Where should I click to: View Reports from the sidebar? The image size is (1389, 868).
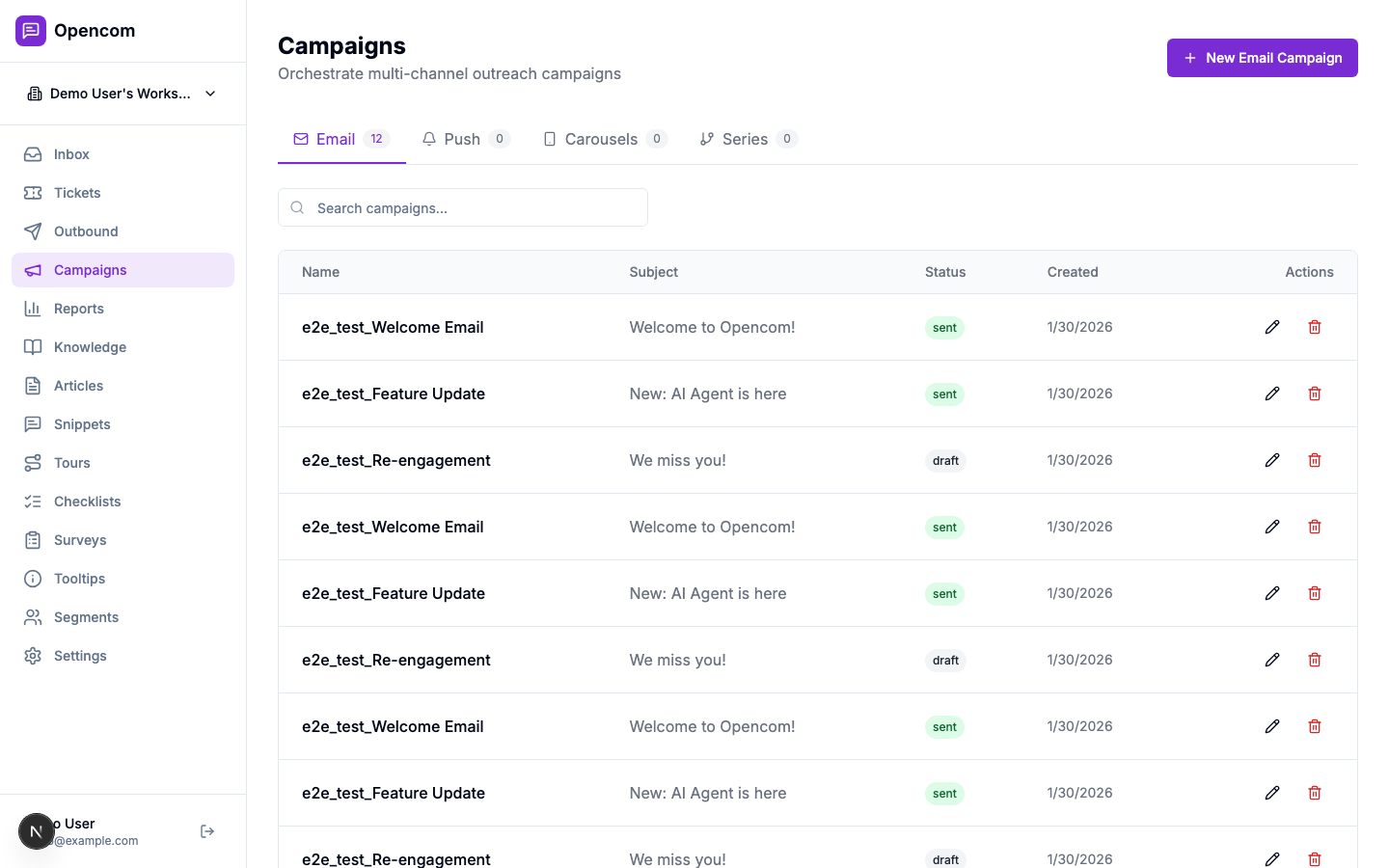click(x=78, y=309)
